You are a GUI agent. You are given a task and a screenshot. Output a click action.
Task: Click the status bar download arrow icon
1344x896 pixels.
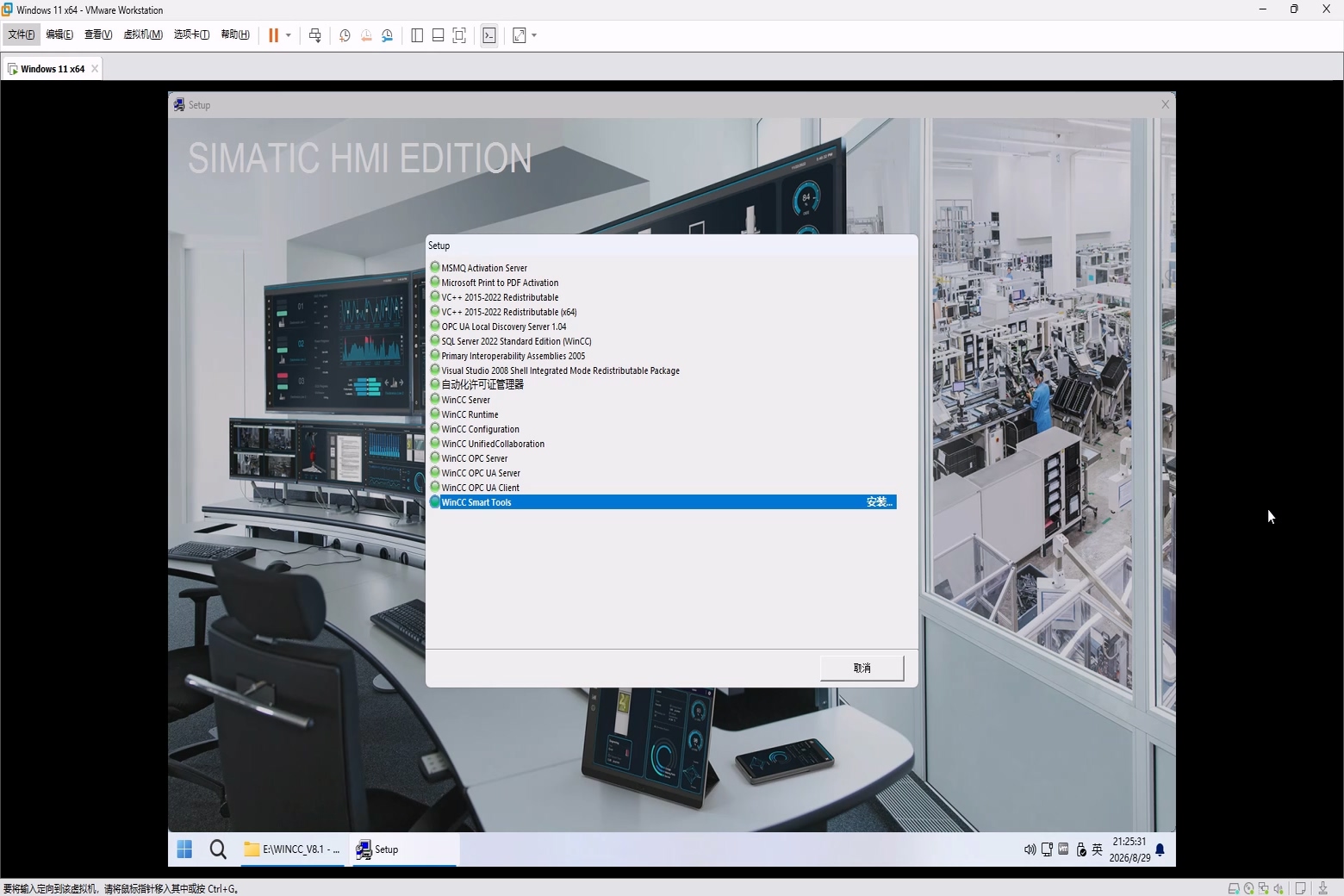(x=1322, y=888)
